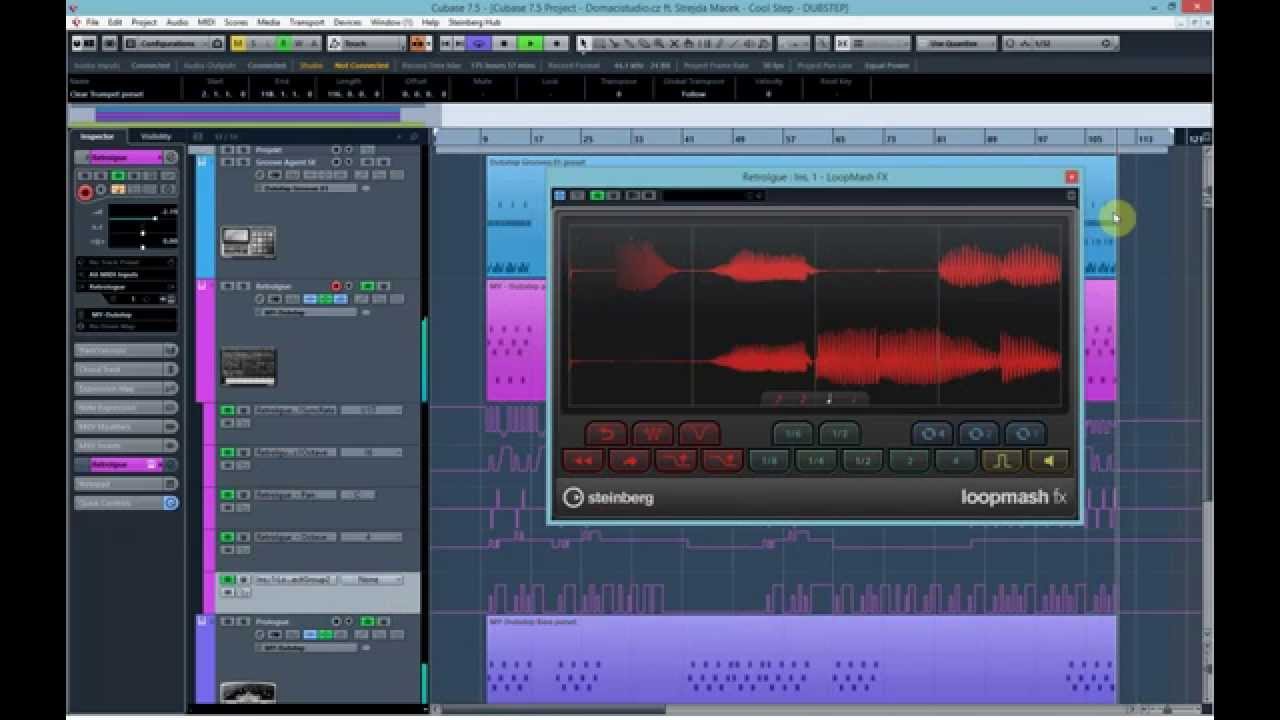This screenshot has width=1280, height=720.
Task: Click the Not Connected studio status
Action: pos(361,65)
